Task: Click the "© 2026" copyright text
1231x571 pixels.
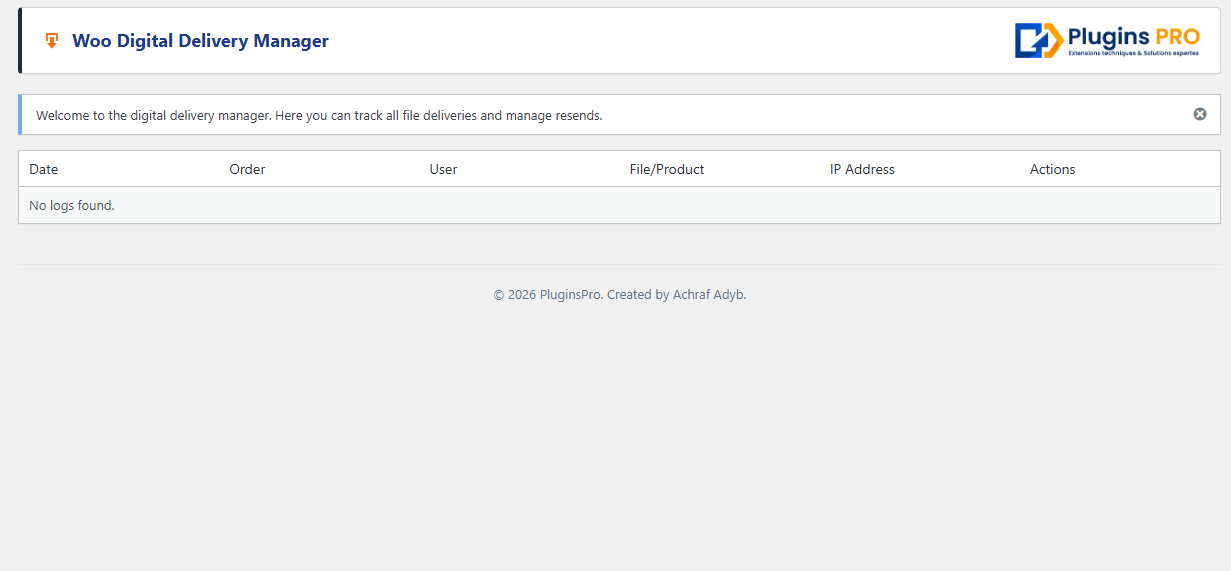Action: (x=514, y=295)
